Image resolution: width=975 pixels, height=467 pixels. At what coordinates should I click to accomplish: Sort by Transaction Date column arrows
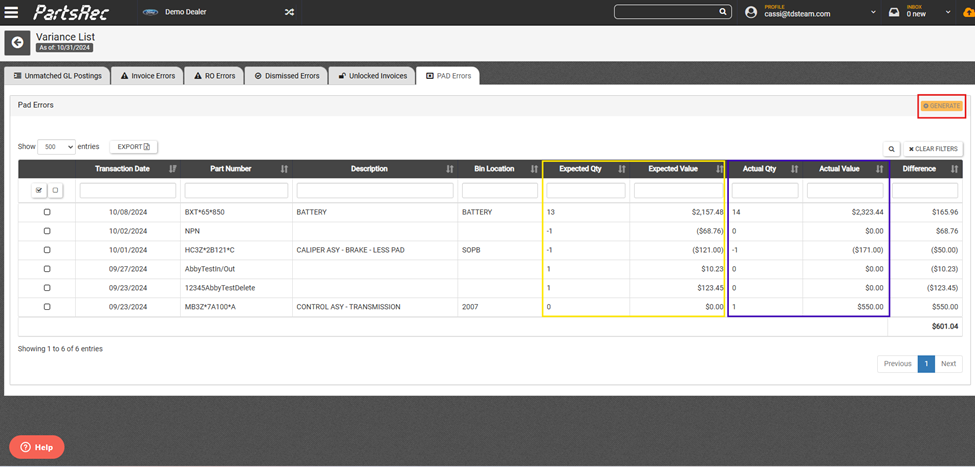pyautogui.click(x=172, y=169)
